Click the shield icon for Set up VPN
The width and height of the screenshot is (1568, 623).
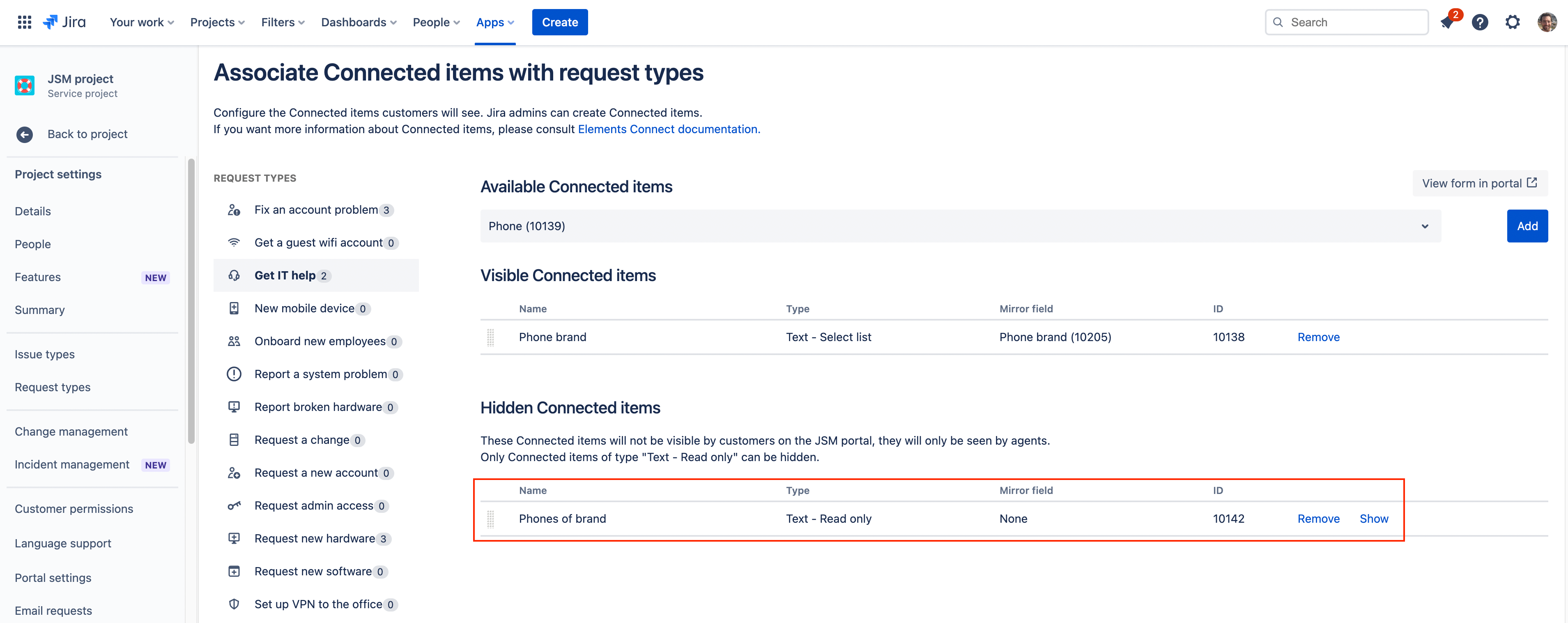pos(235,604)
